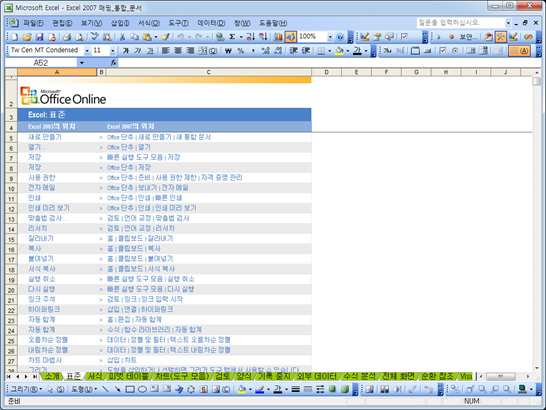This screenshot has width=546, height=410.
Task: Print using the printer icon
Action: pos(67,37)
